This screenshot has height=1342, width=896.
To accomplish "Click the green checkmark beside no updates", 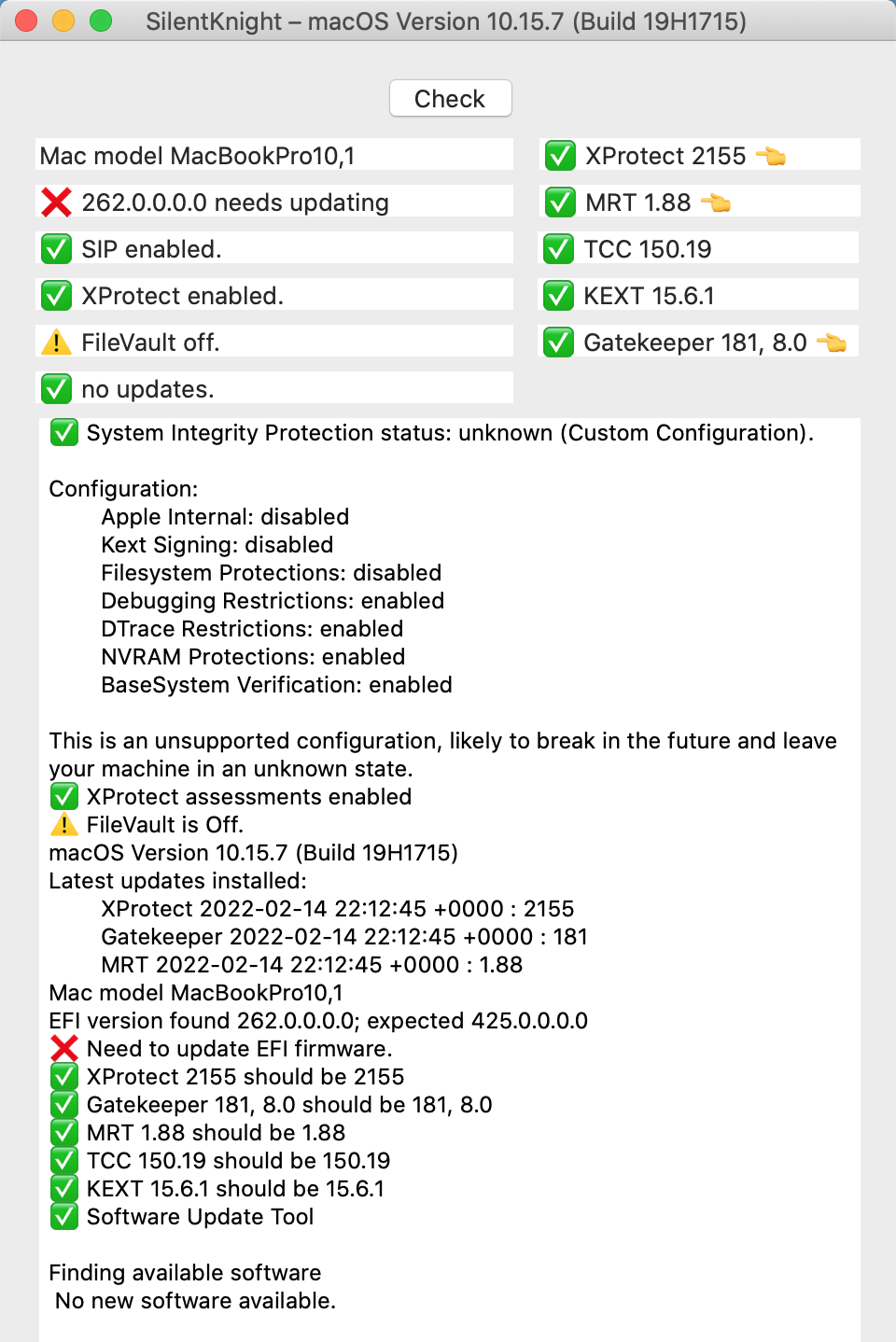I will tap(56, 389).
